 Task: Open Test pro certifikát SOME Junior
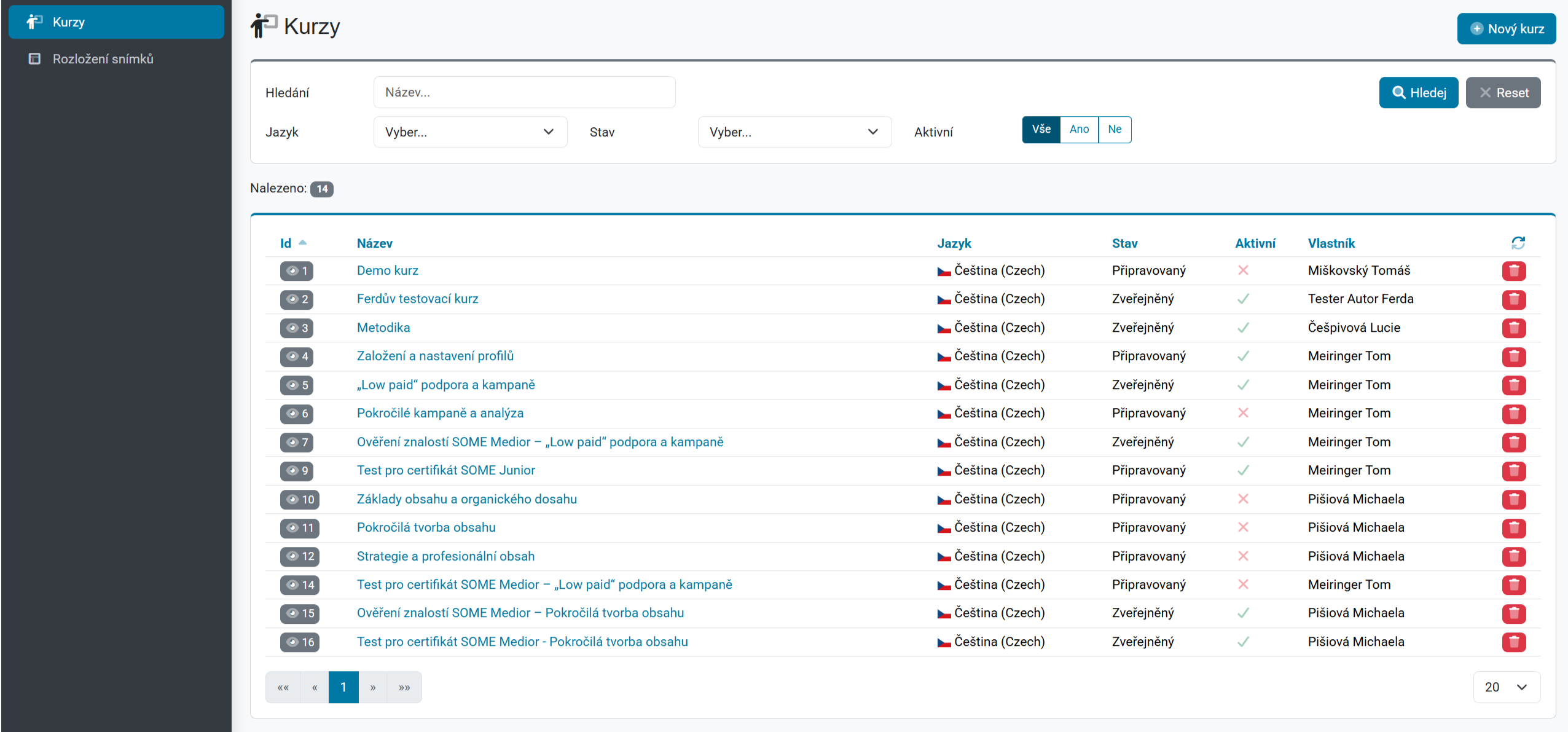[x=446, y=470]
